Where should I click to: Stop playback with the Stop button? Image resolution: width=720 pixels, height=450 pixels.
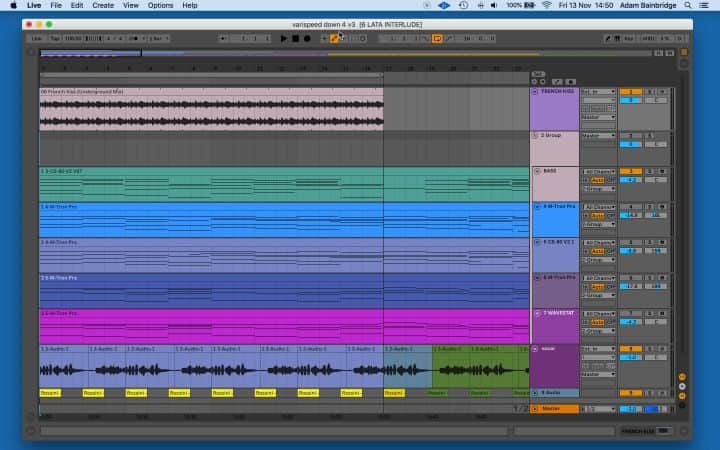point(295,39)
